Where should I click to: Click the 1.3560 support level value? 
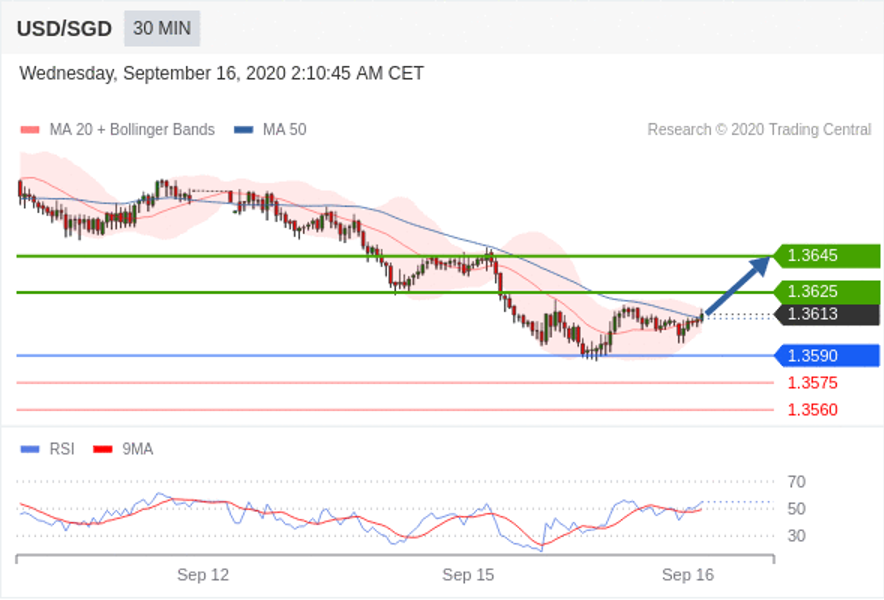click(812, 409)
